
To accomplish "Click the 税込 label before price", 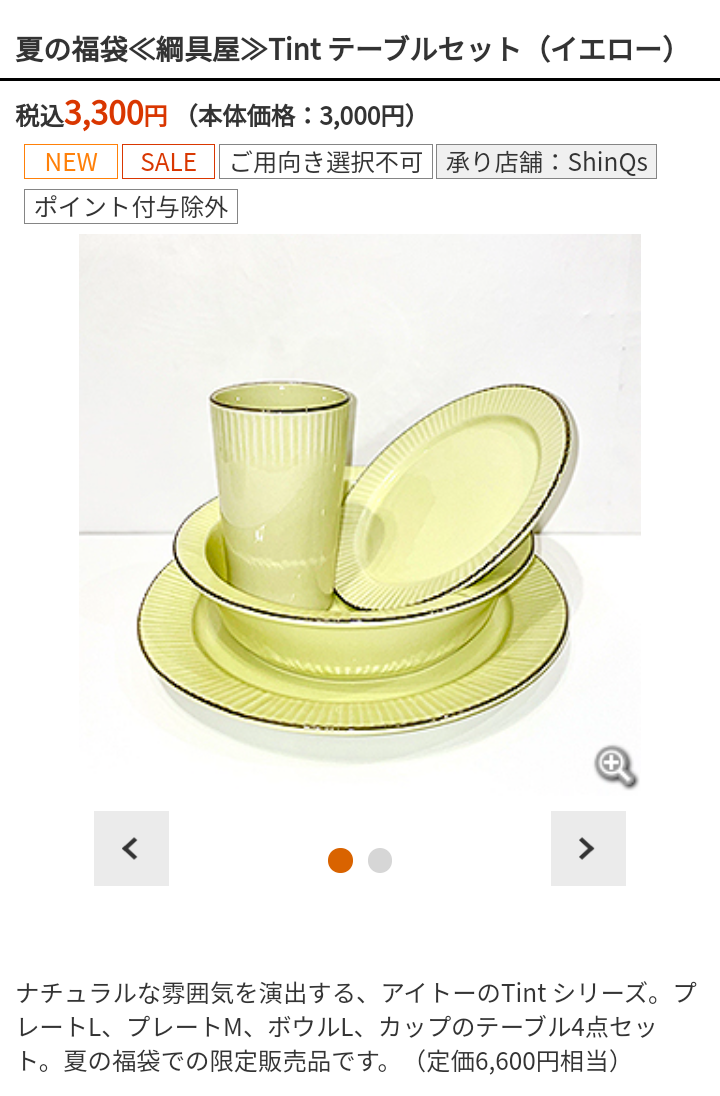I will 40,115.
